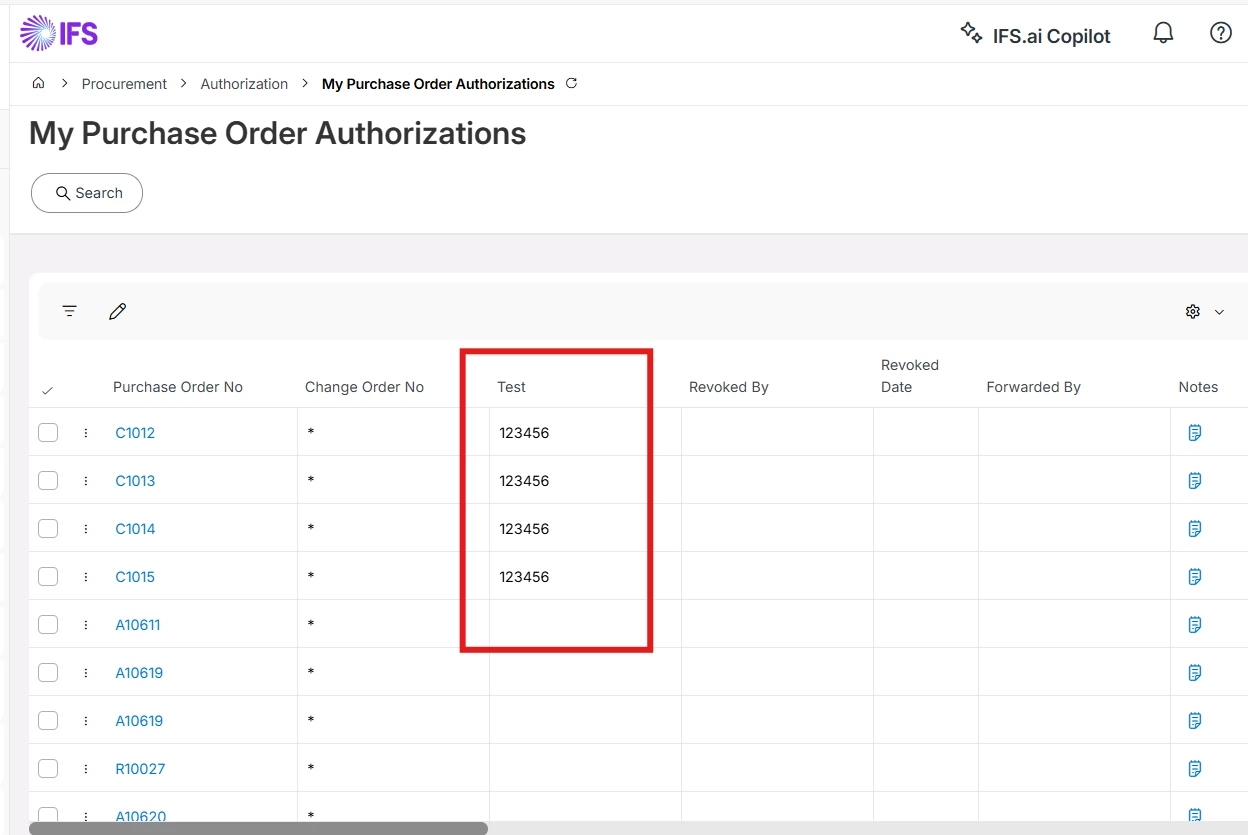Image resolution: width=1248 pixels, height=835 pixels.
Task: Select checkbox for row R10027
Action: pyautogui.click(x=48, y=769)
